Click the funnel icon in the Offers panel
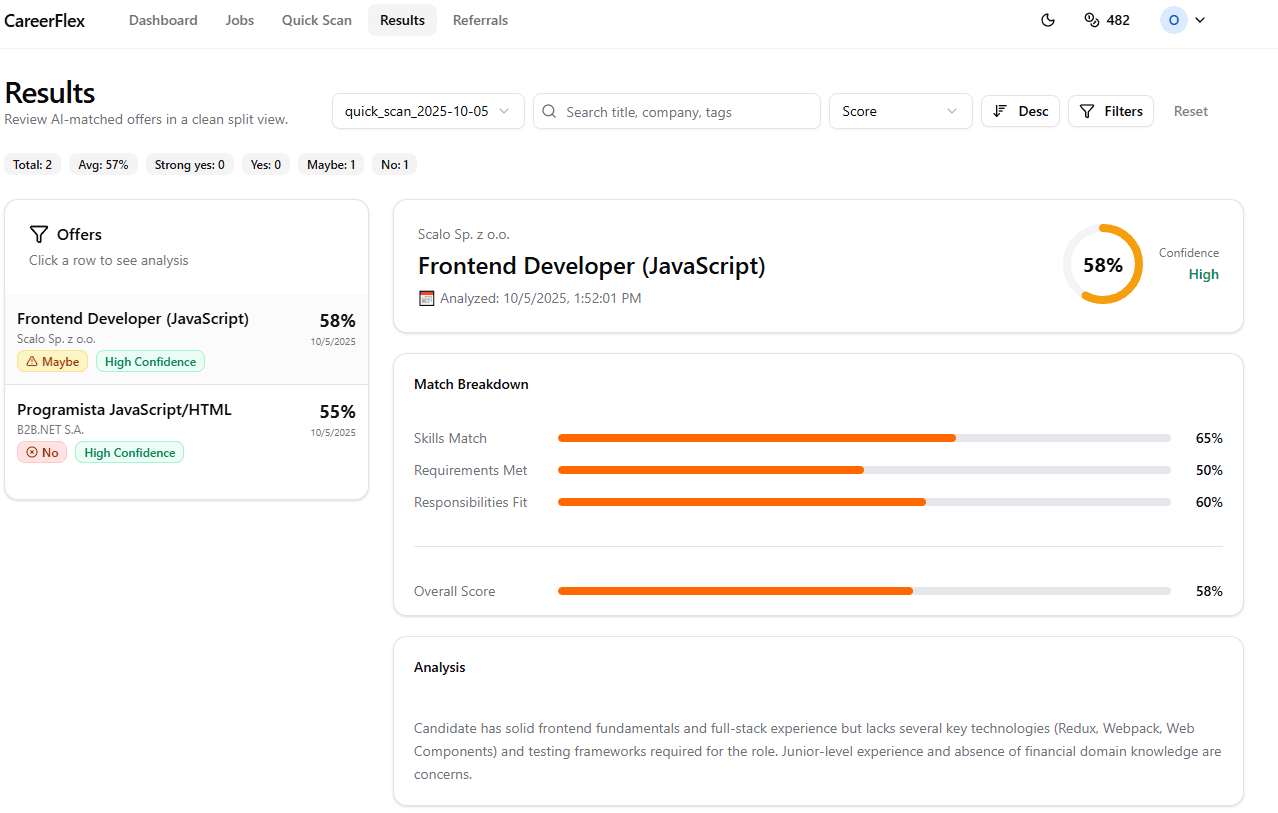 coord(39,234)
